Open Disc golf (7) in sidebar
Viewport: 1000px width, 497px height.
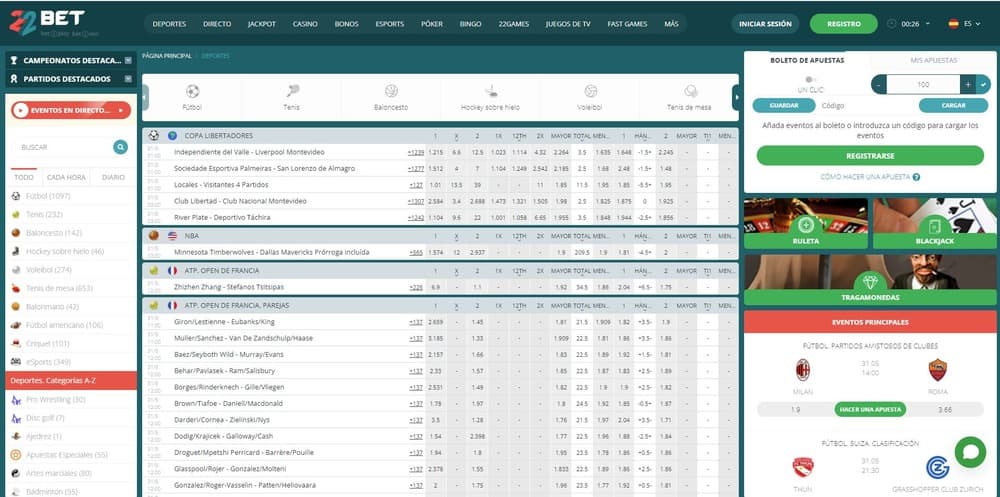(x=45, y=418)
